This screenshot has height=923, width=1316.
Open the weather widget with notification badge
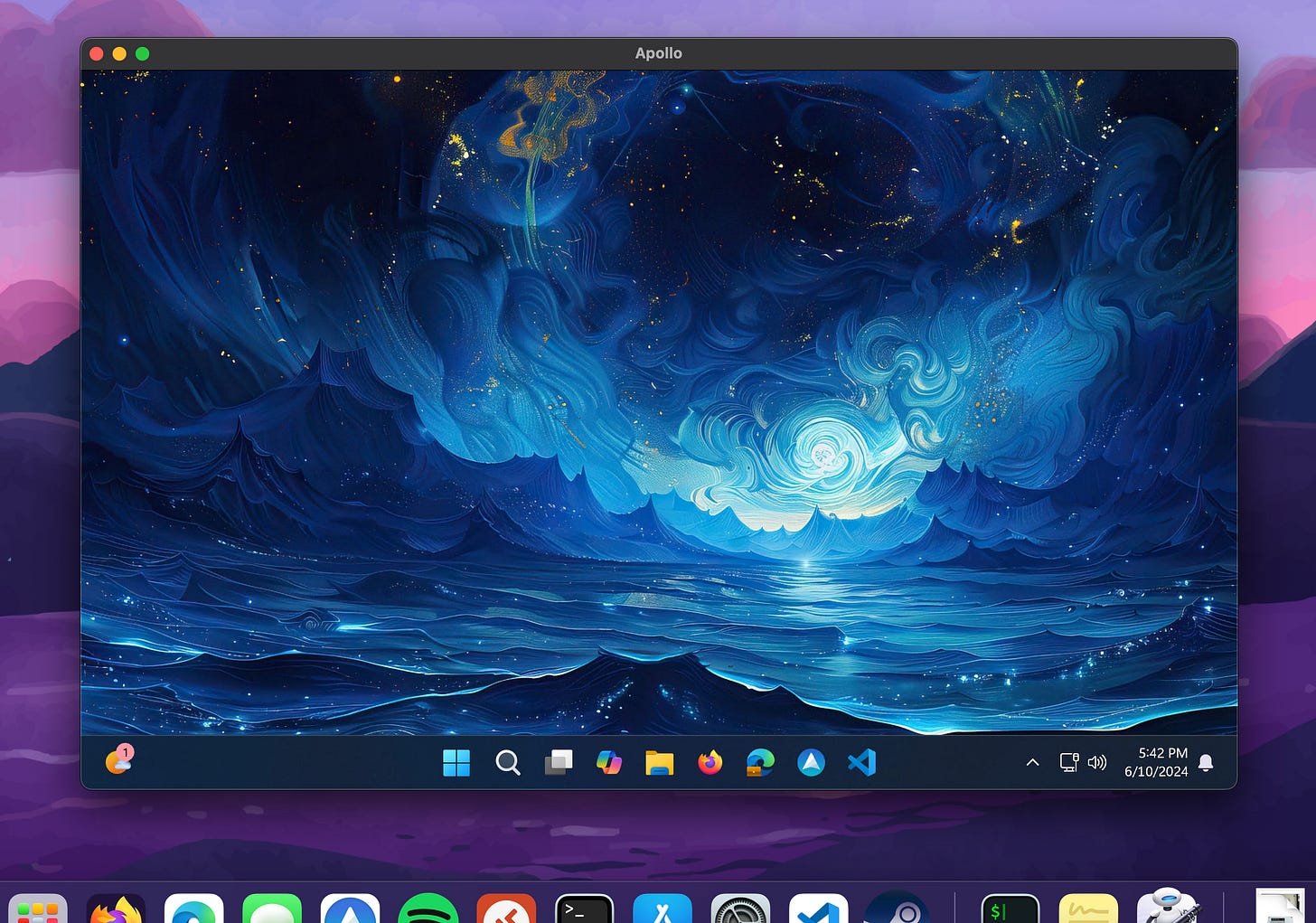click(x=119, y=759)
